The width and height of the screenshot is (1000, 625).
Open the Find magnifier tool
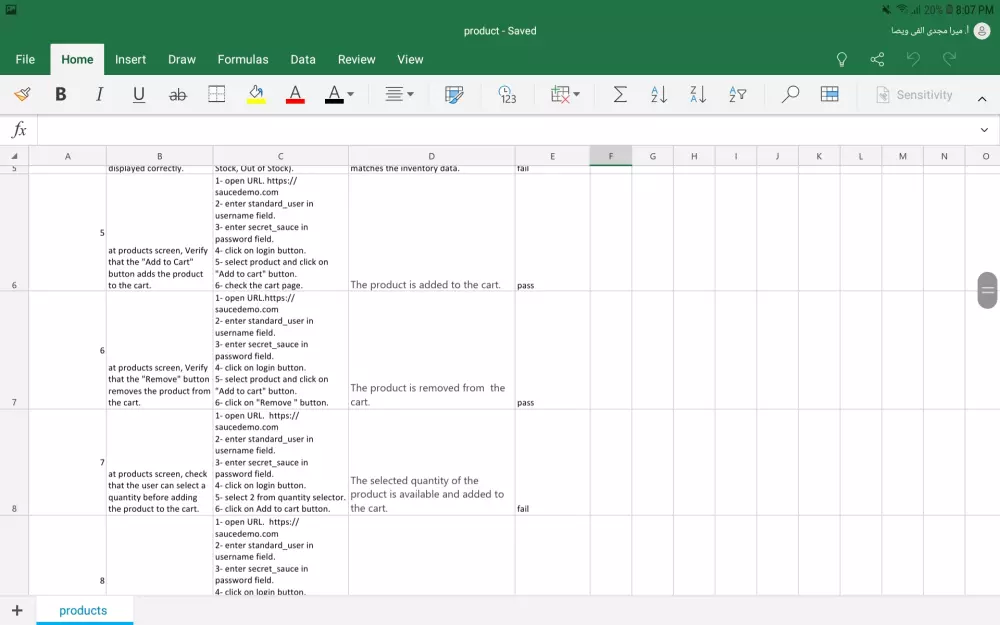pyautogui.click(x=790, y=95)
